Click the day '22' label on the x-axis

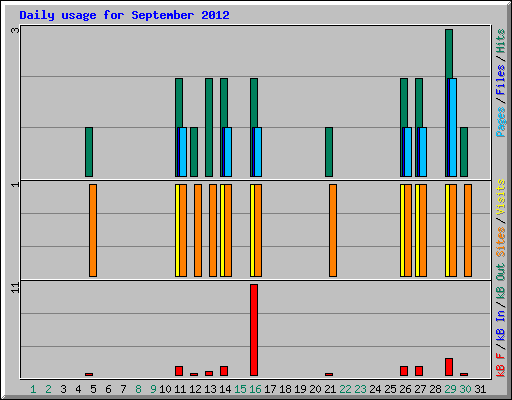(345, 389)
